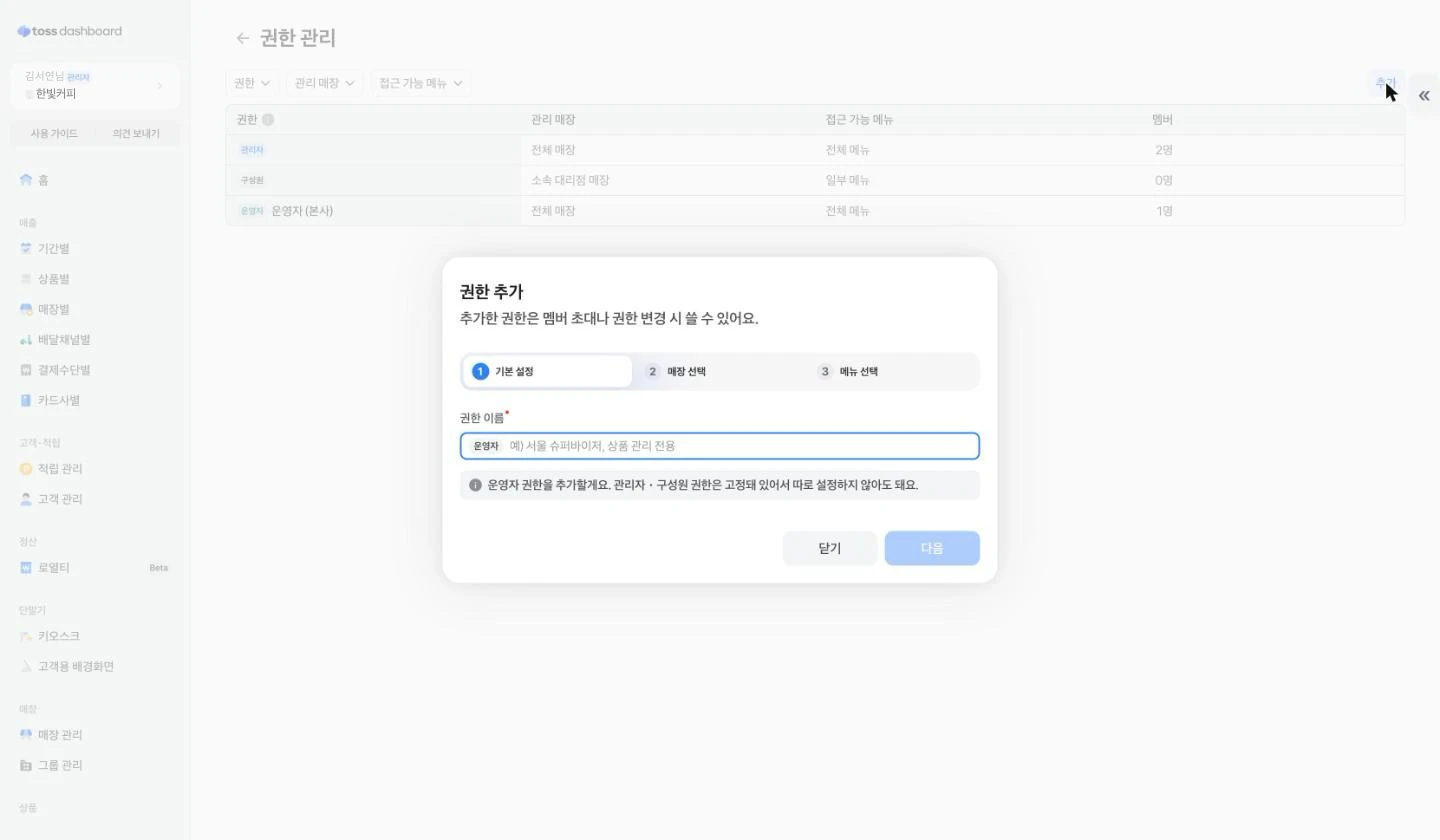Click the store icon beside 매장별
Screen dimensions: 1440x840
26,309
